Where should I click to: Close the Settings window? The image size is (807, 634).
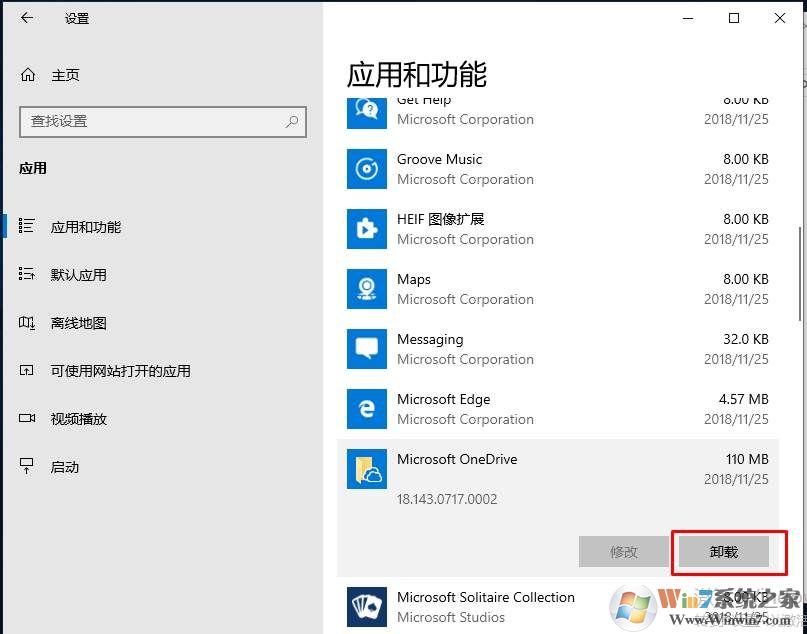[x=780, y=19]
